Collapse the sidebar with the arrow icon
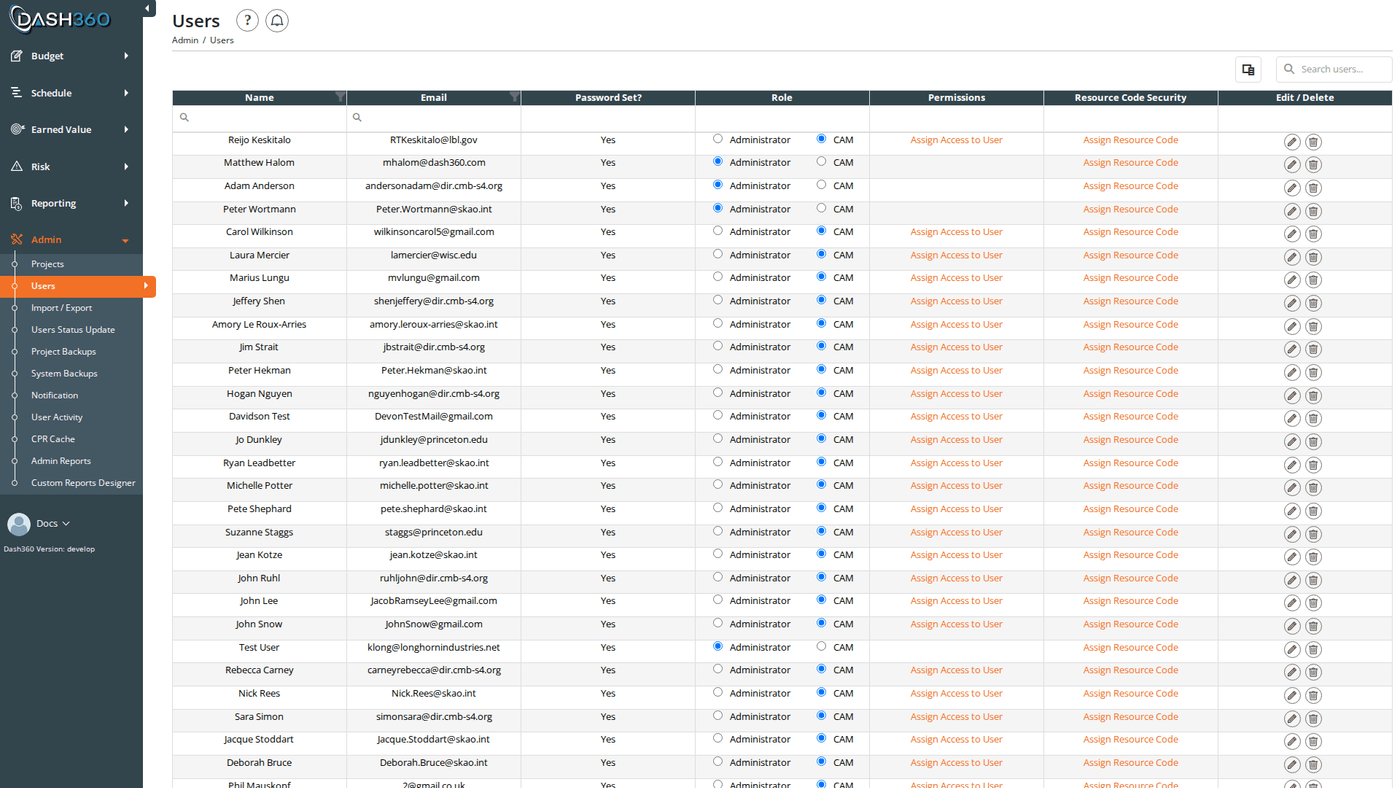Screen dimensions: 1400x788 point(147,9)
